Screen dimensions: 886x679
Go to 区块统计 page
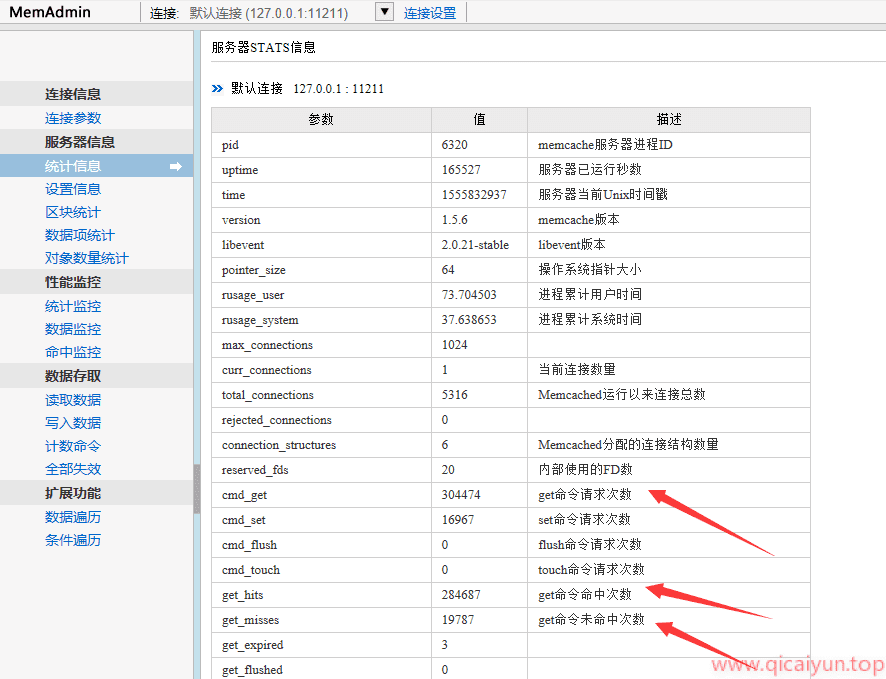click(x=73, y=212)
